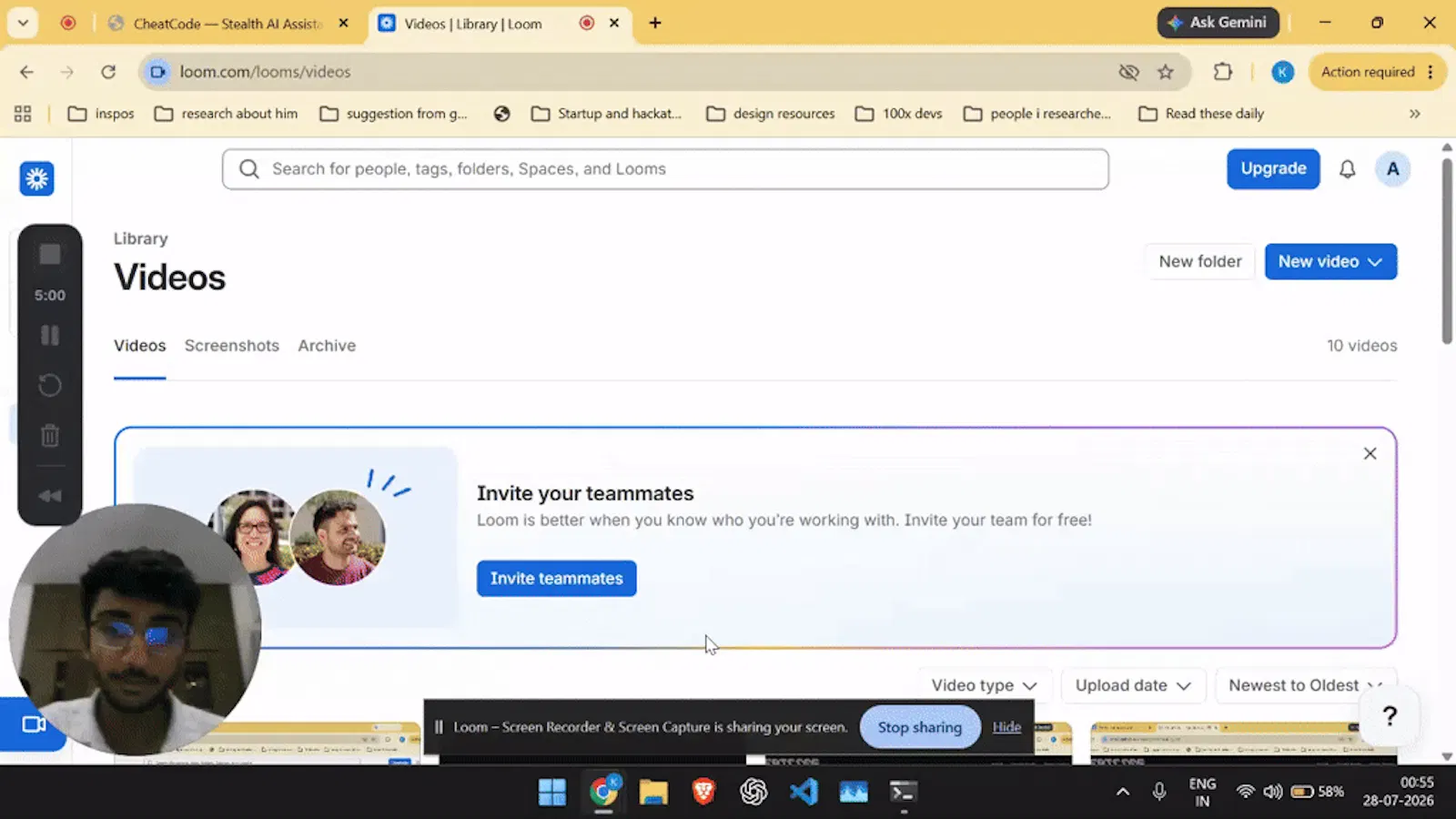The image size is (1456, 819).
Task: Select the Videos tab
Action: pos(140,346)
